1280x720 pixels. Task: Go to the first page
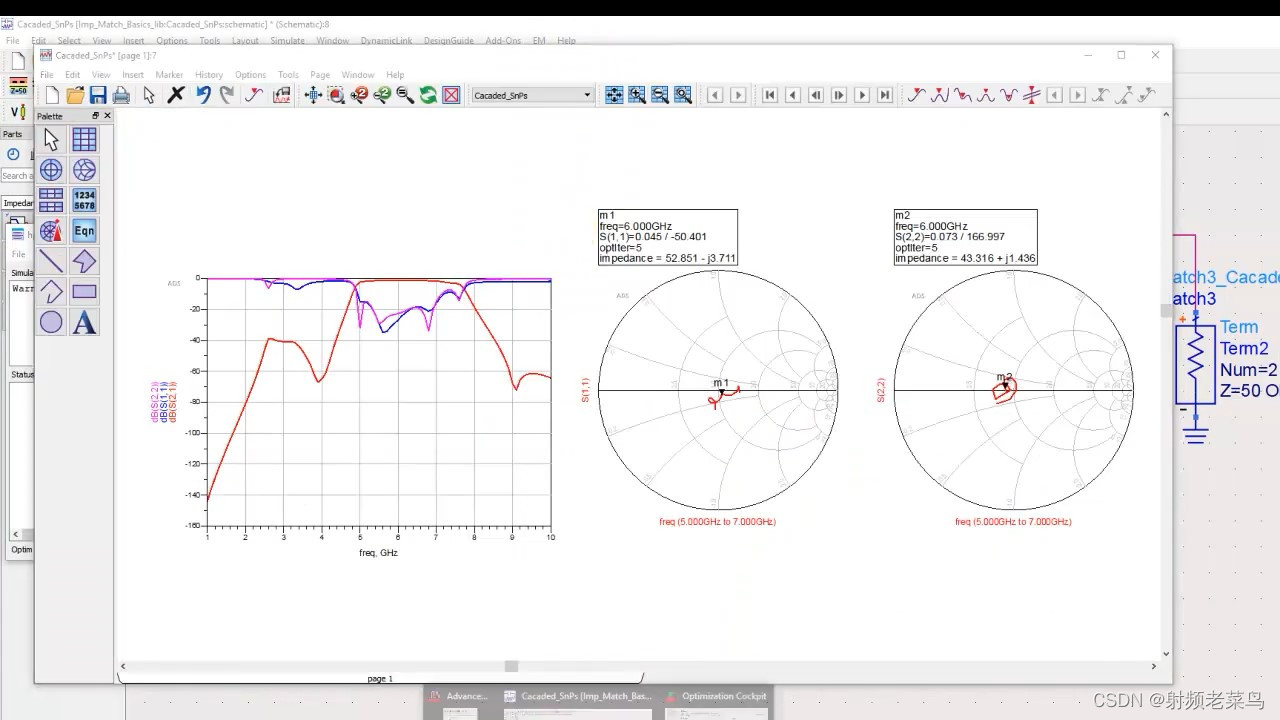tap(770, 95)
